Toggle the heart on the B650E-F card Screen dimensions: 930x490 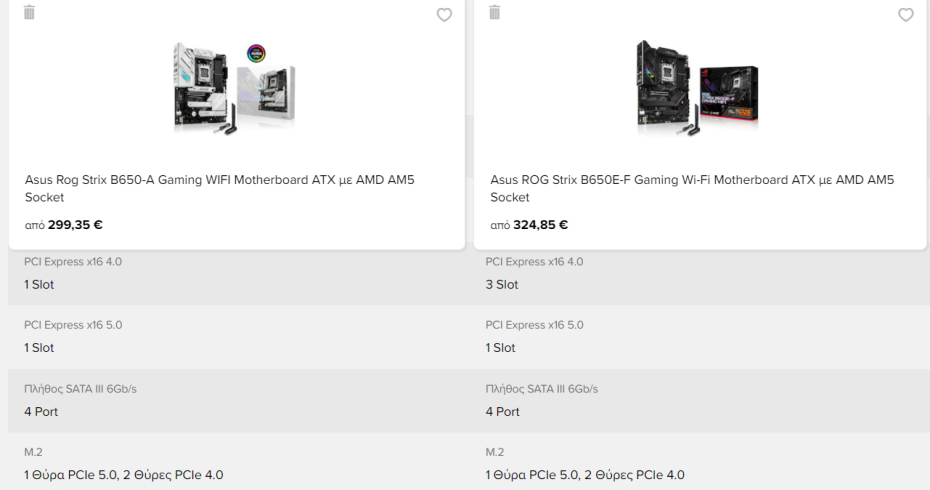pyautogui.click(x=906, y=15)
